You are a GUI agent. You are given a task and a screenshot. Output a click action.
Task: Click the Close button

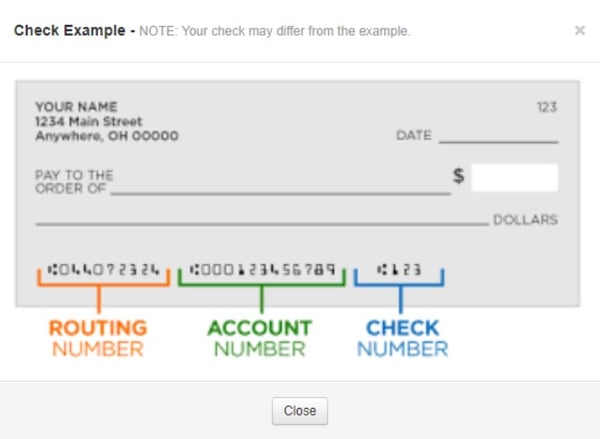[300, 411]
